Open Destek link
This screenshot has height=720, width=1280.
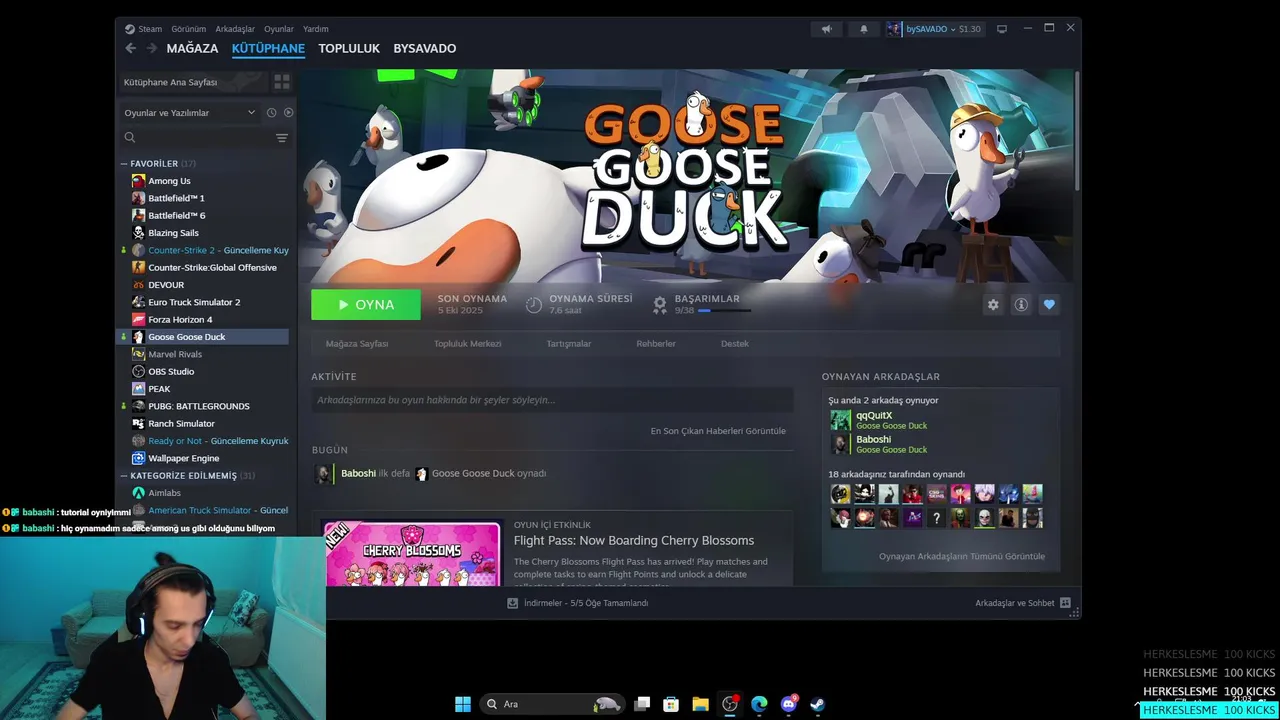tap(735, 343)
